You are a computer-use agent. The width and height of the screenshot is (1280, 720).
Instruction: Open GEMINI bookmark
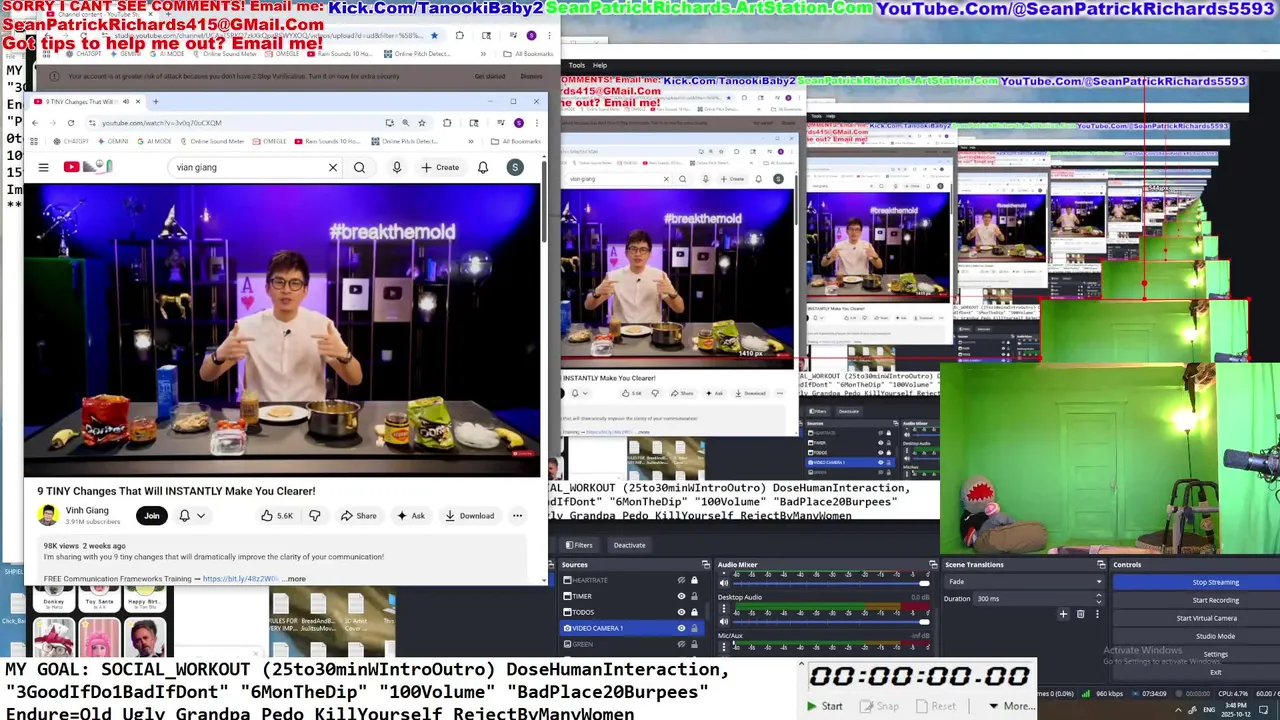[x=112, y=141]
